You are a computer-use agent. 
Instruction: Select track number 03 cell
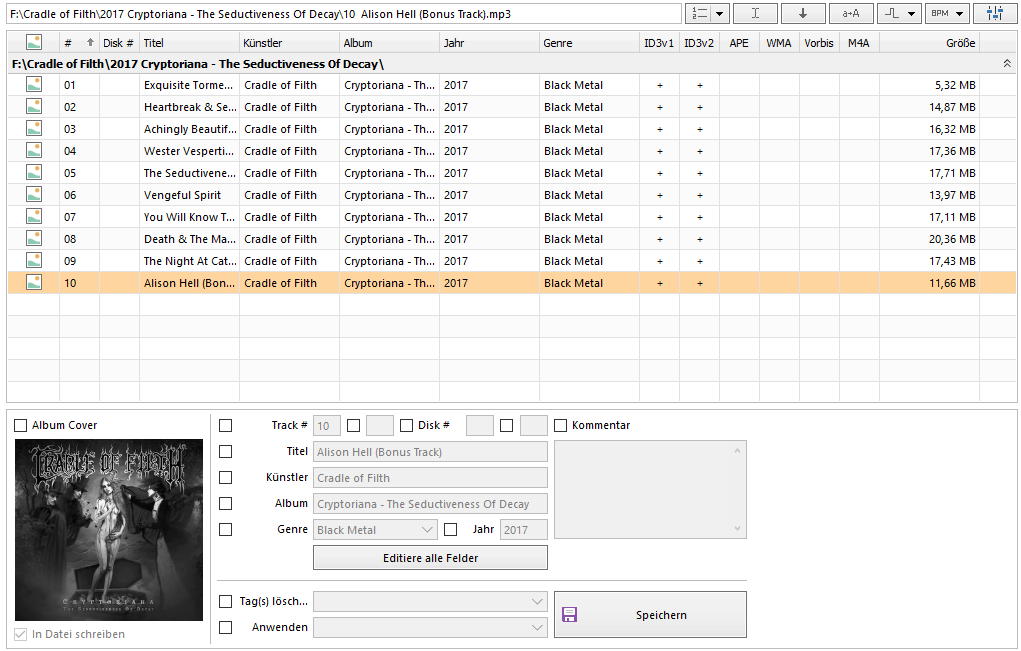(79, 129)
